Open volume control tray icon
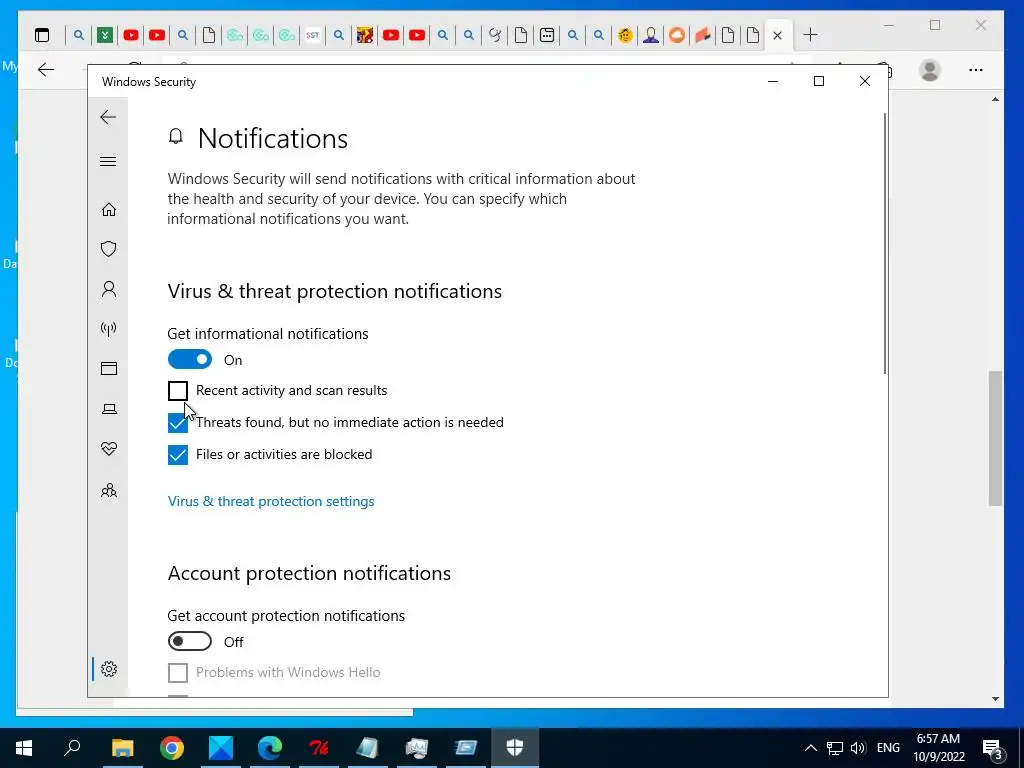This screenshot has width=1024, height=768. click(858, 748)
